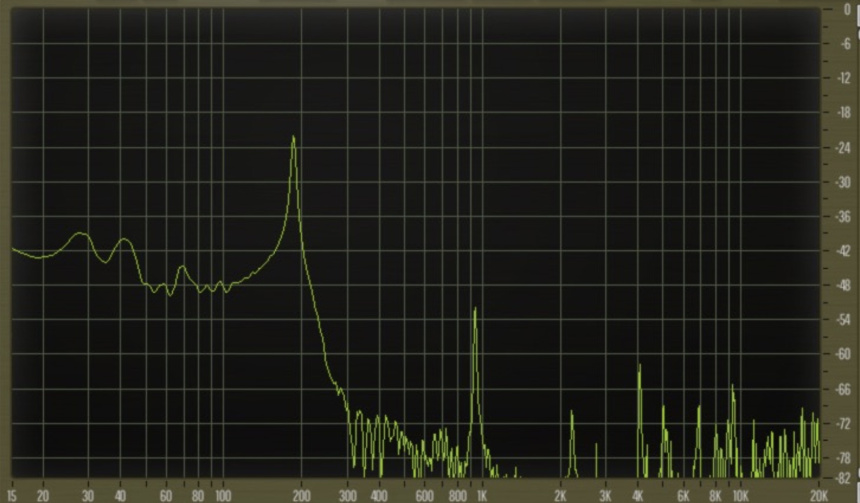Click the 10K frequency axis label
This screenshot has width=860, height=503.
[740, 496]
